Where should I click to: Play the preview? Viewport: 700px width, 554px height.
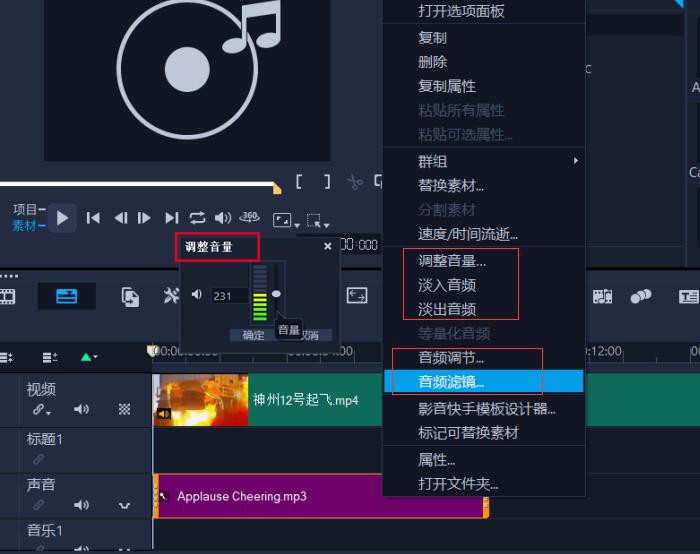pos(62,218)
